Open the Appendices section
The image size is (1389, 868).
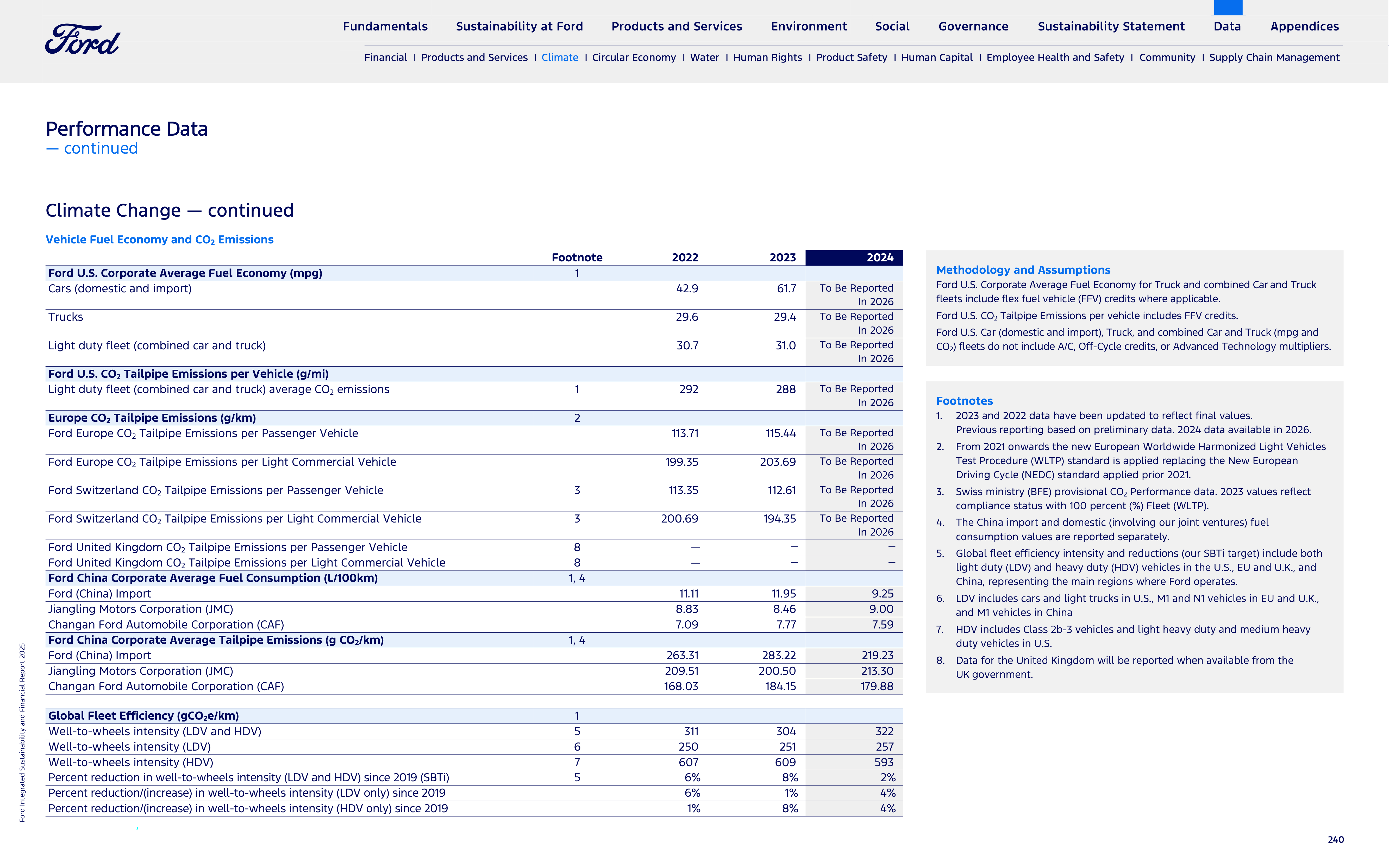[x=1304, y=26]
